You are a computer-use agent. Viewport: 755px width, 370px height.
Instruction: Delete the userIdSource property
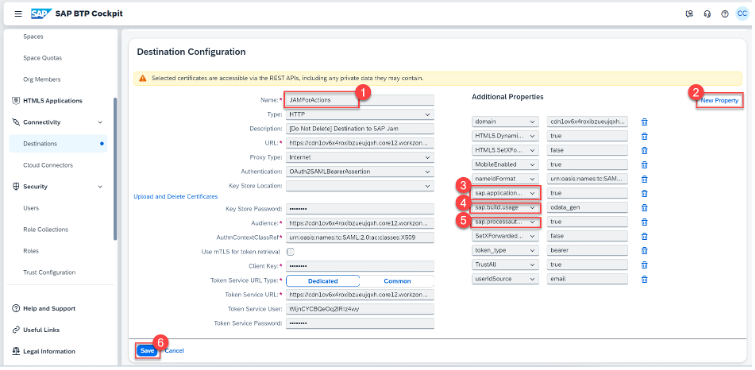coord(644,279)
